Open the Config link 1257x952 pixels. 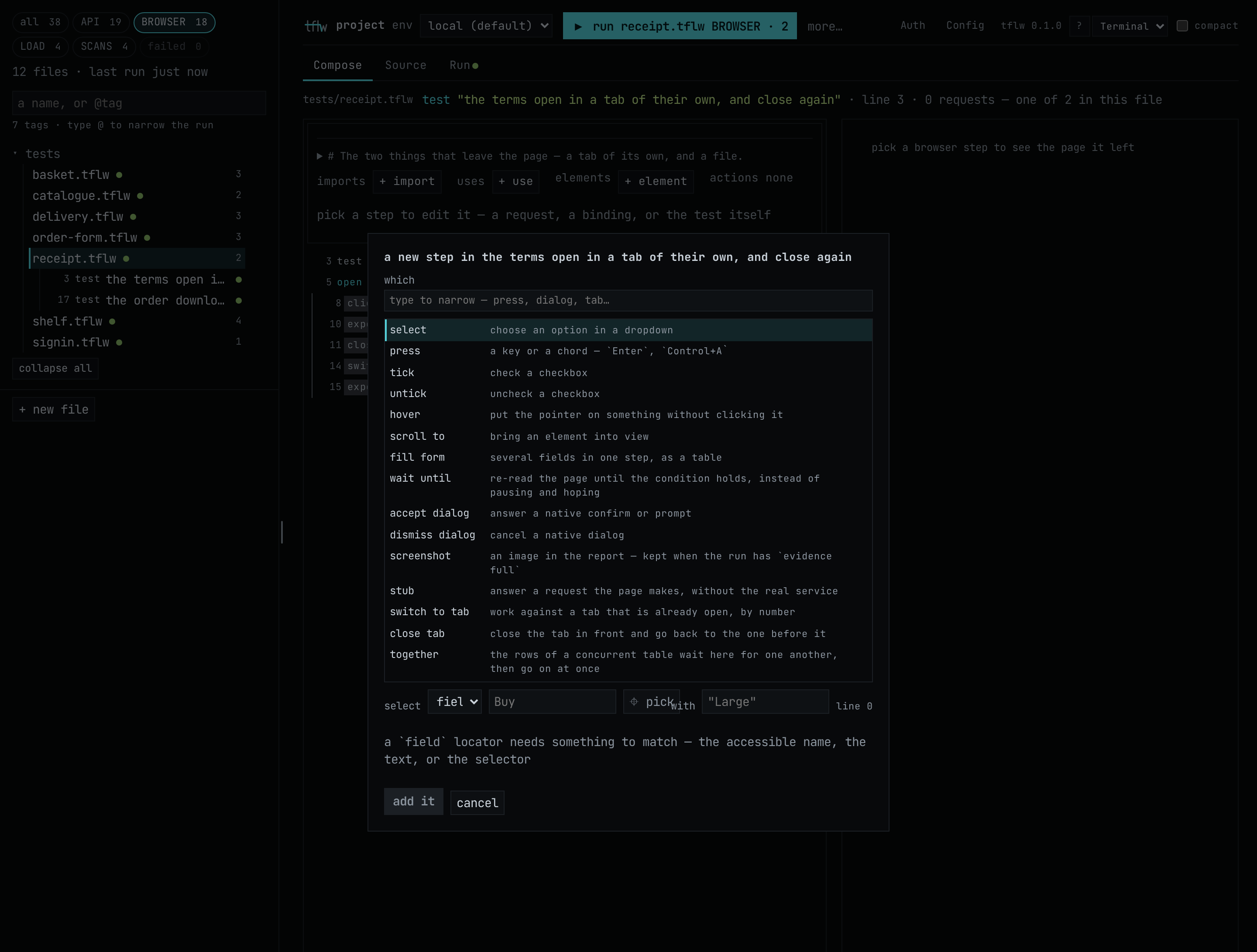(x=965, y=26)
